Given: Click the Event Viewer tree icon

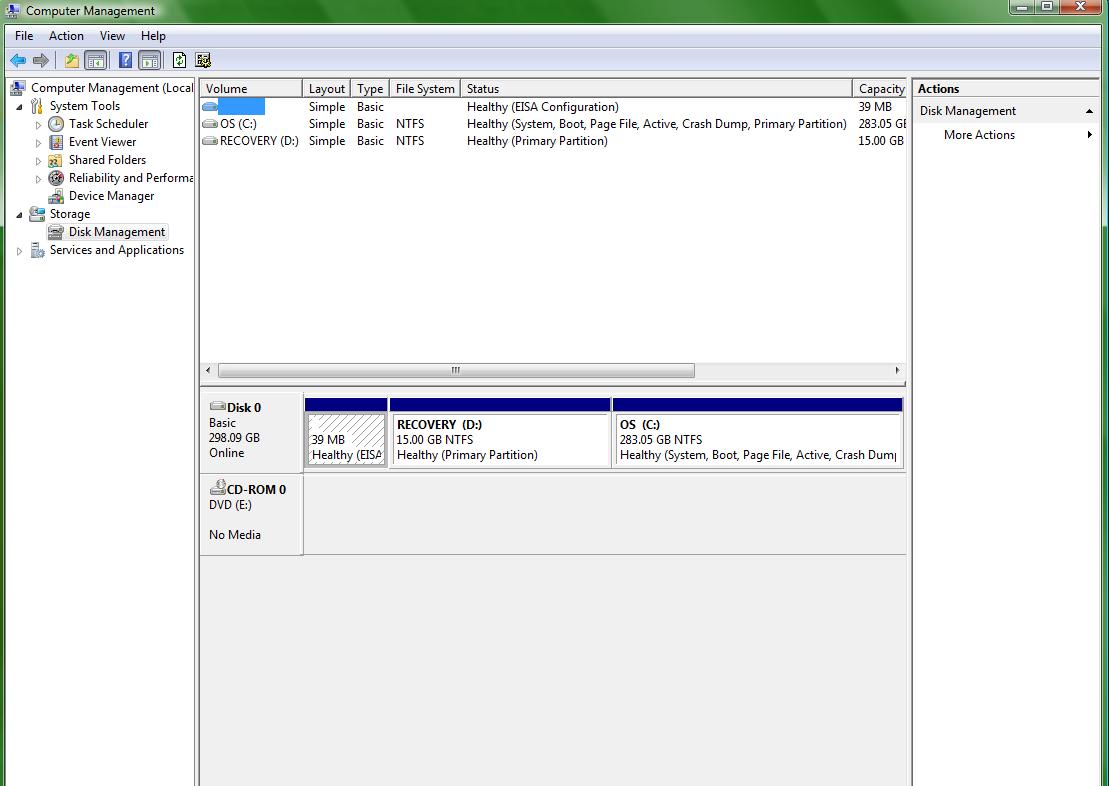Looking at the screenshot, I should pyautogui.click(x=56, y=142).
